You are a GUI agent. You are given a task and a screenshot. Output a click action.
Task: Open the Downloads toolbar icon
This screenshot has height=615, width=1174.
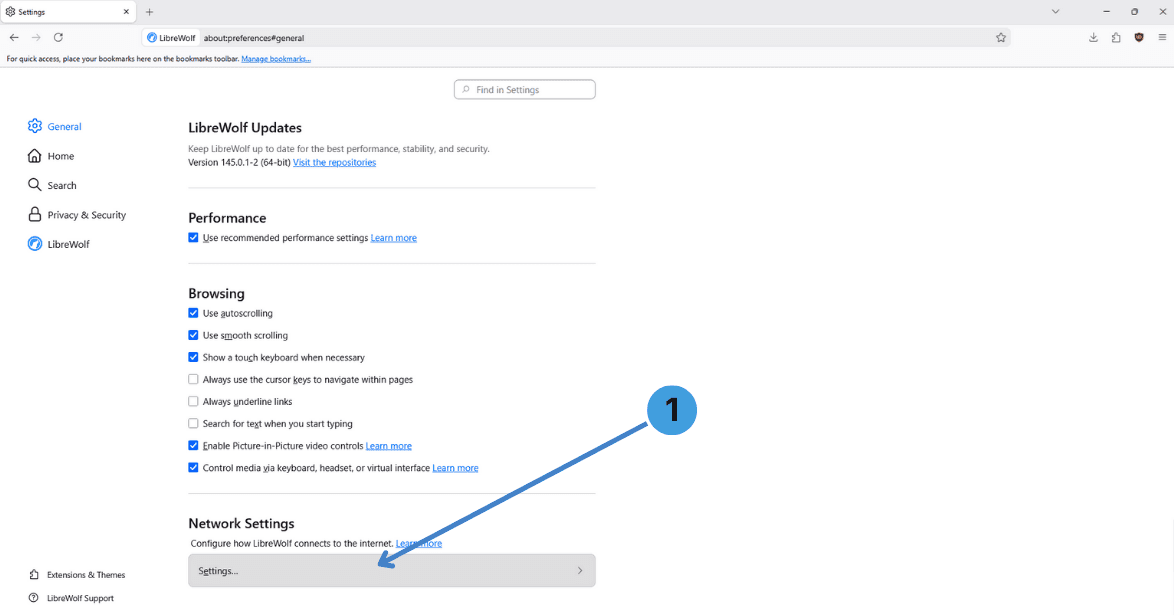pos(1093,37)
